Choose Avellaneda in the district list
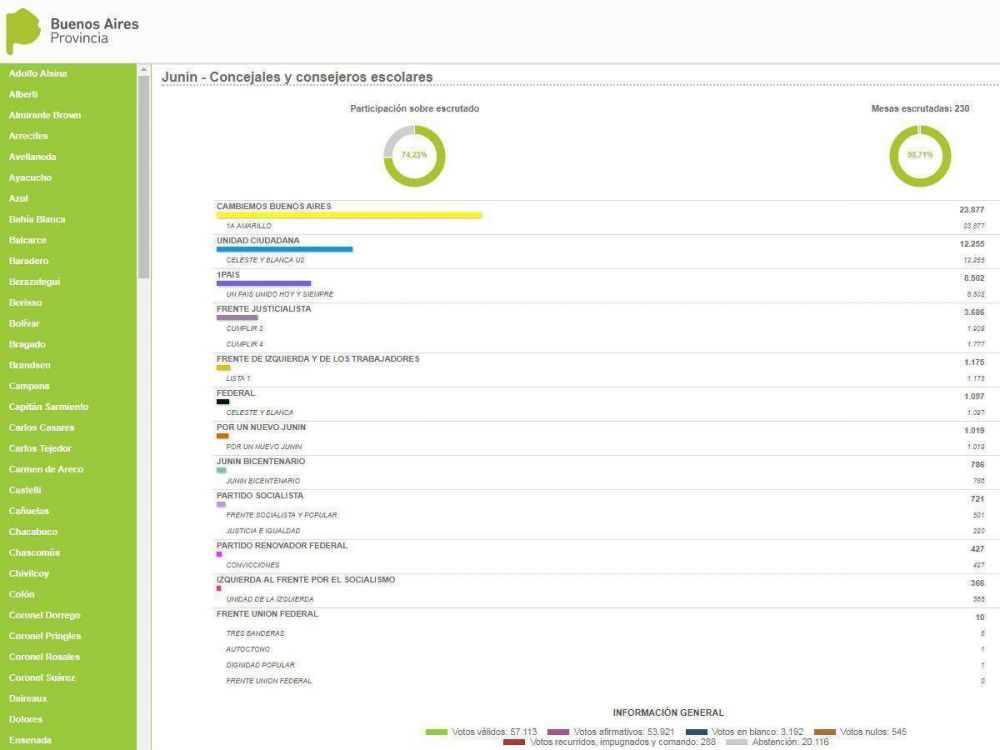Viewport: 1000px width, 750px height. point(33,157)
